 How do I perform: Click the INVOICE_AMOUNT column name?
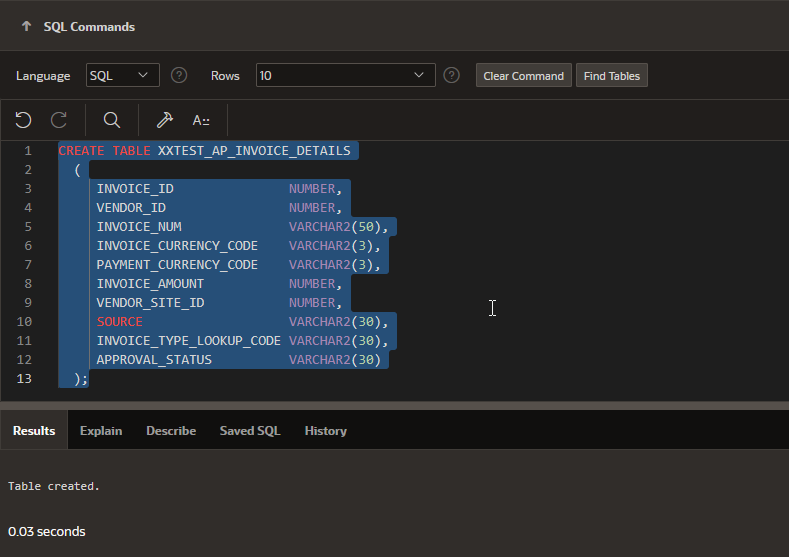(x=150, y=284)
